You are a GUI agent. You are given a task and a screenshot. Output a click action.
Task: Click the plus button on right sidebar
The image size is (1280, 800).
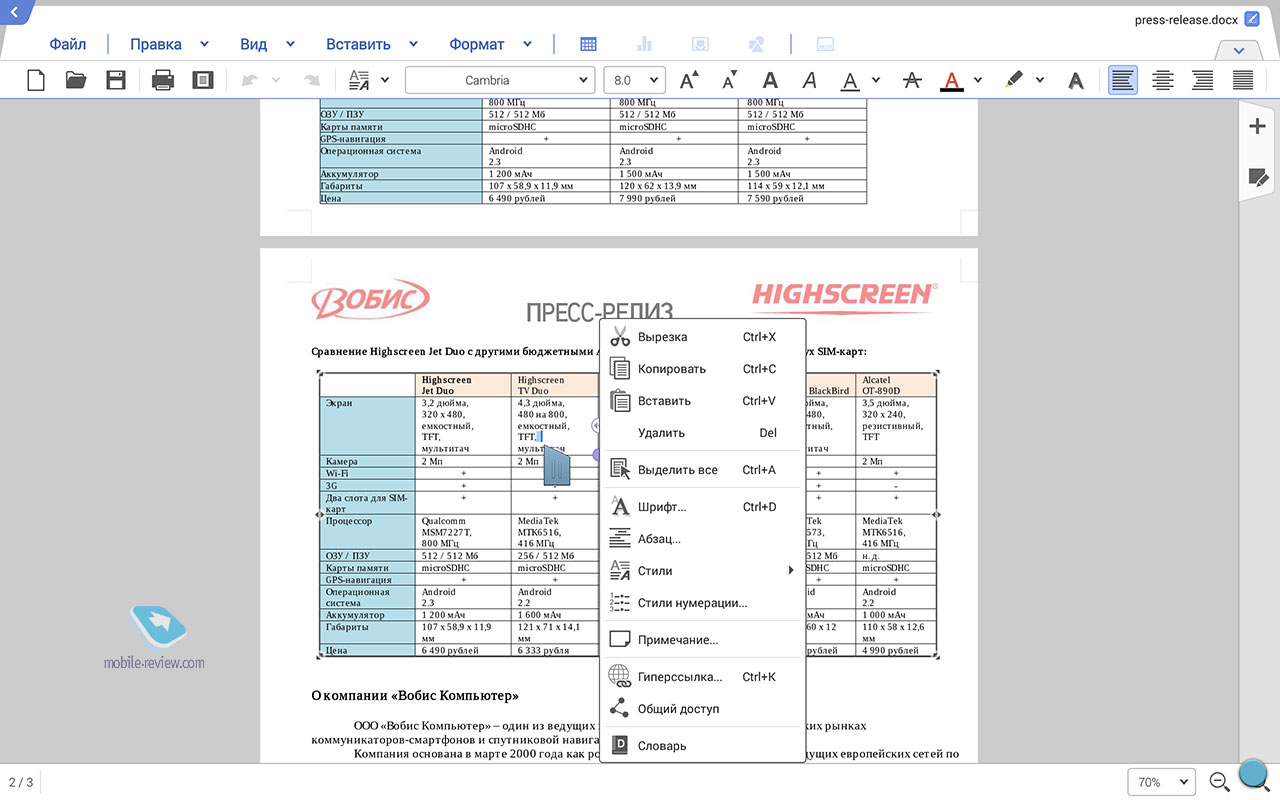(x=1257, y=126)
